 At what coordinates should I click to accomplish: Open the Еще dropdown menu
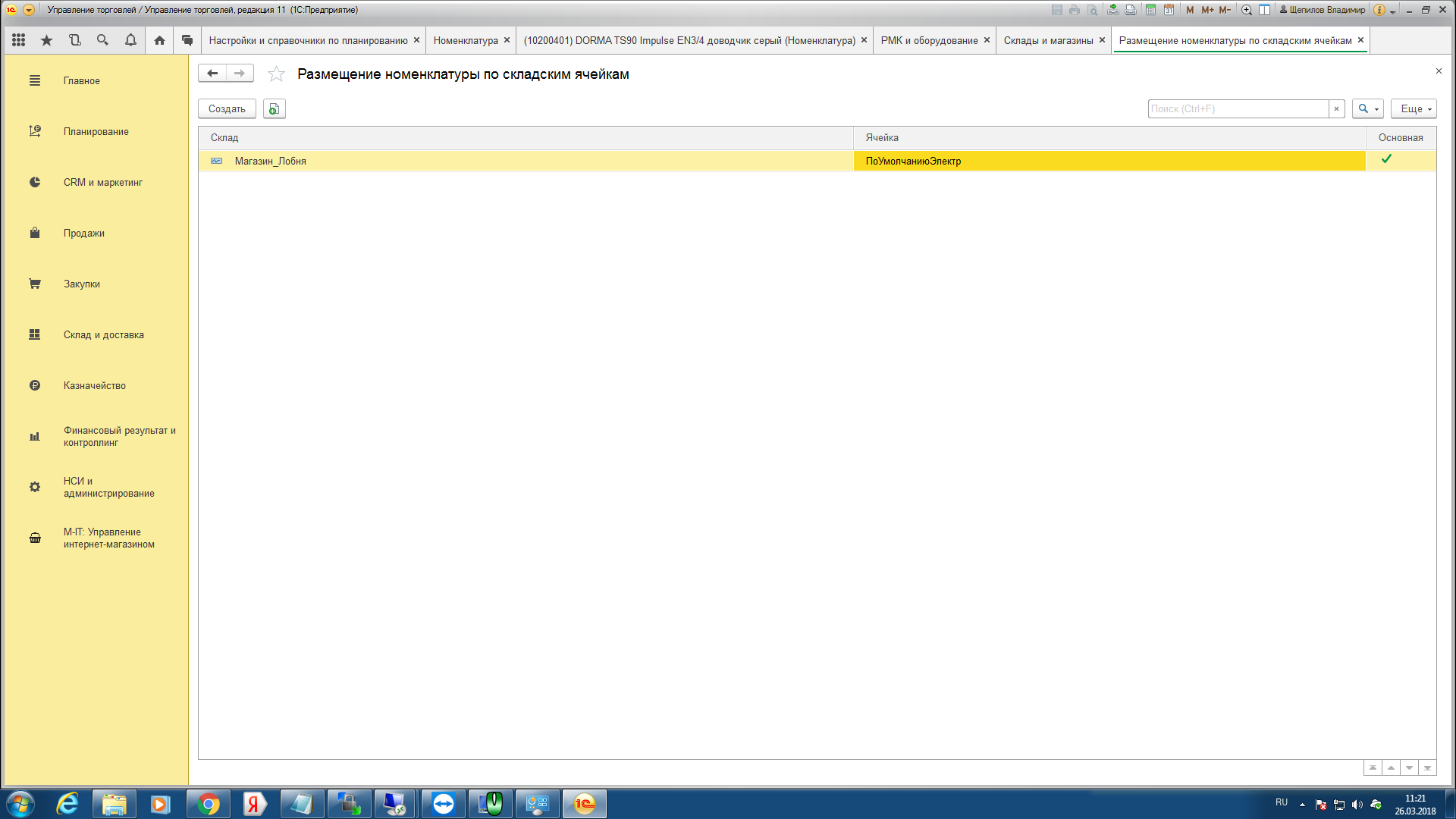click(1414, 109)
